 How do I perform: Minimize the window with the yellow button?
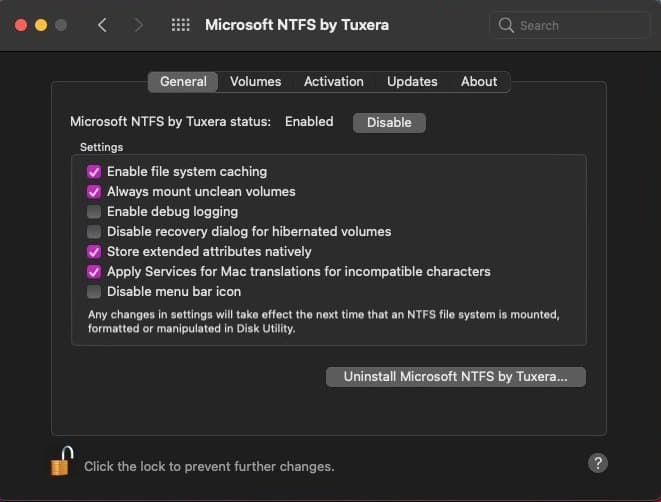coord(41,25)
